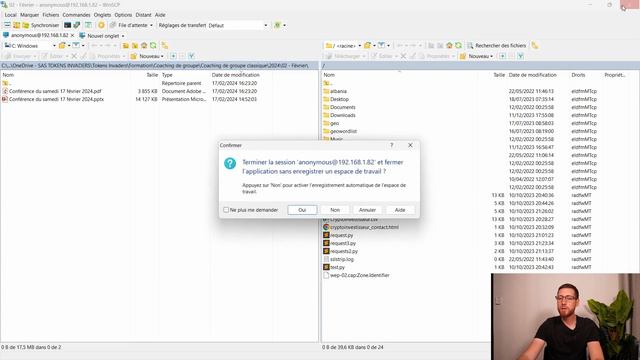Open the Commandes menu
Viewport: 640px width, 360px height.
pyautogui.click(x=76, y=15)
